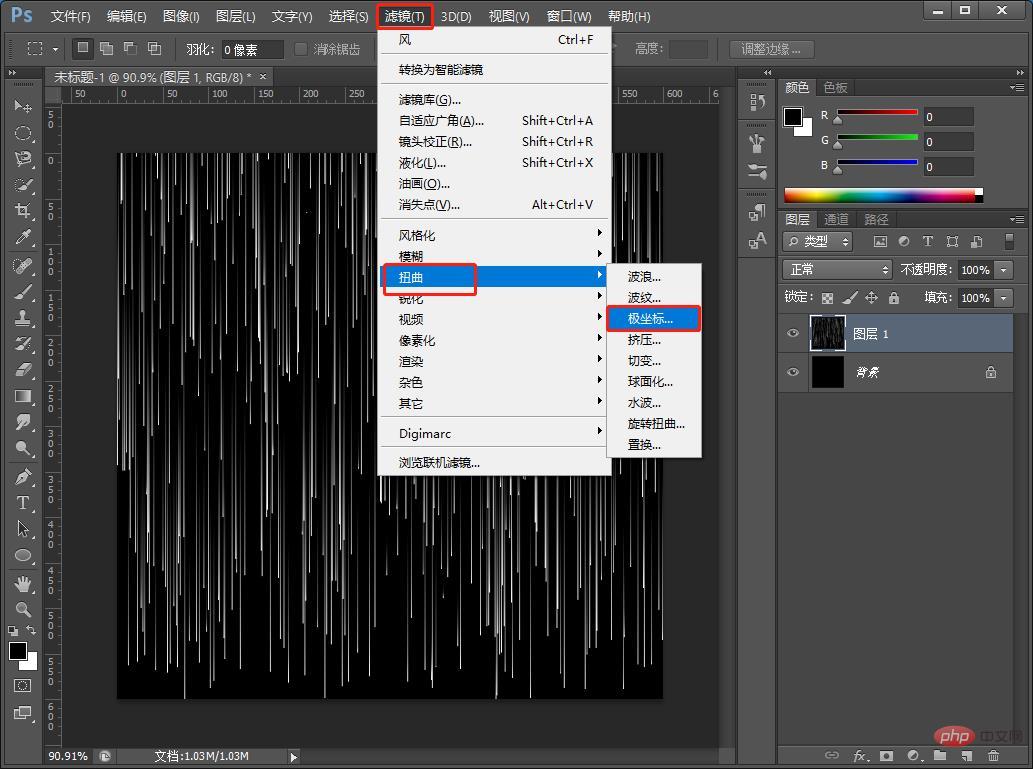This screenshot has height=769, width=1033.
Task: Open the opacity 不透明度 dropdown arrow
Action: click(x=1003, y=270)
